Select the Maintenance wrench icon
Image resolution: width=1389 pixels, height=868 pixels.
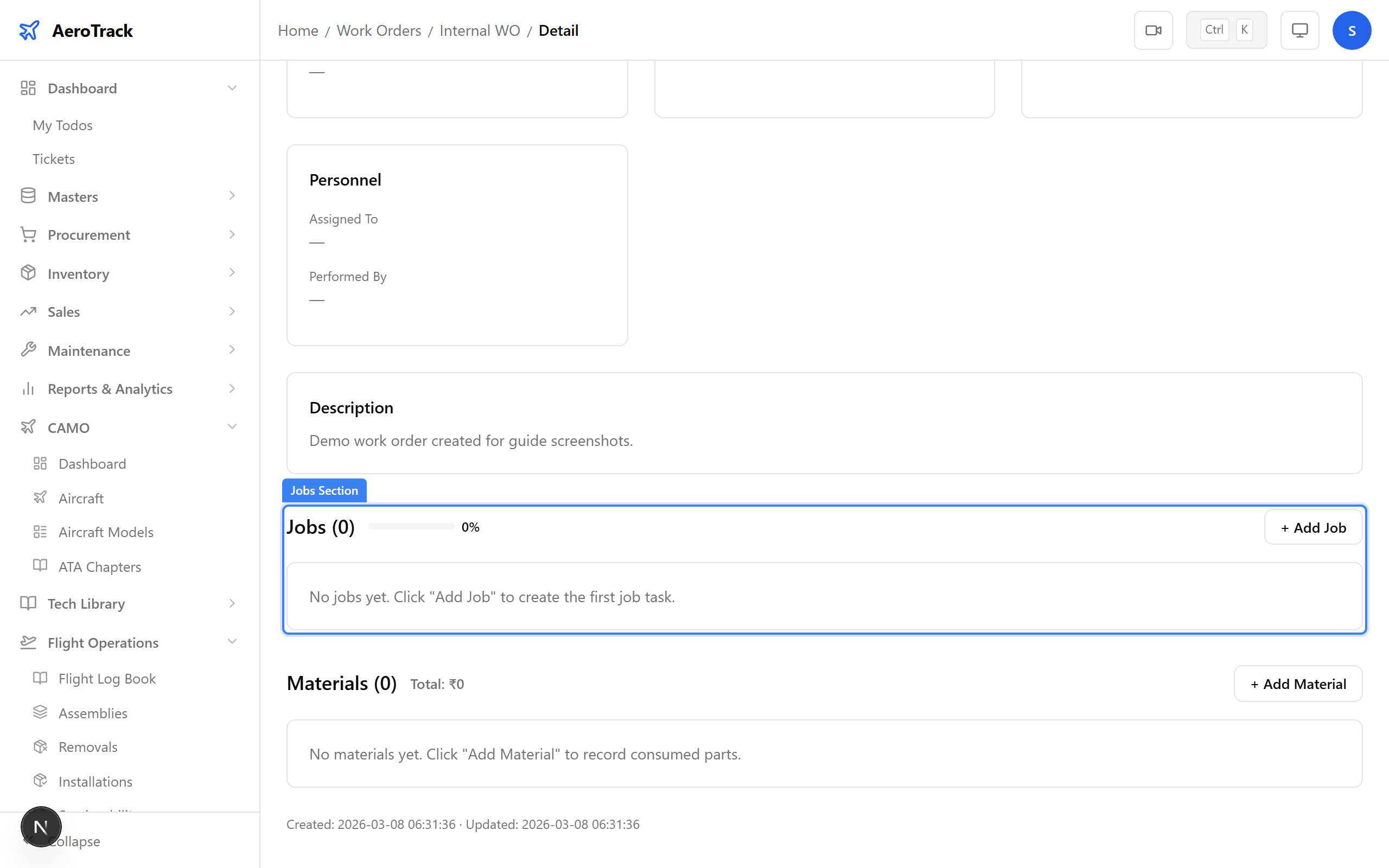(x=28, y=349)
